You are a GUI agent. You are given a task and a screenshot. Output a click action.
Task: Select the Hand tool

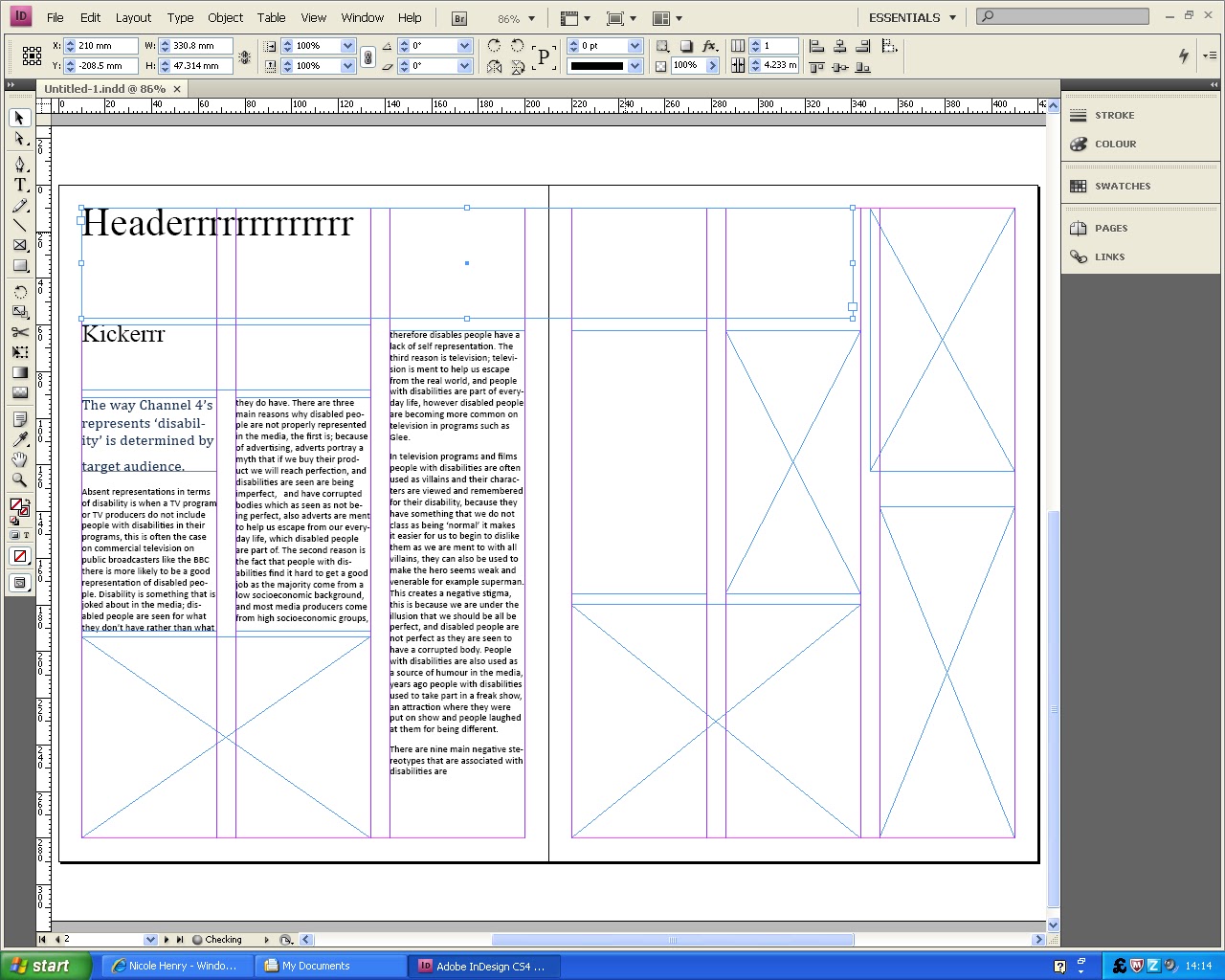19,459
